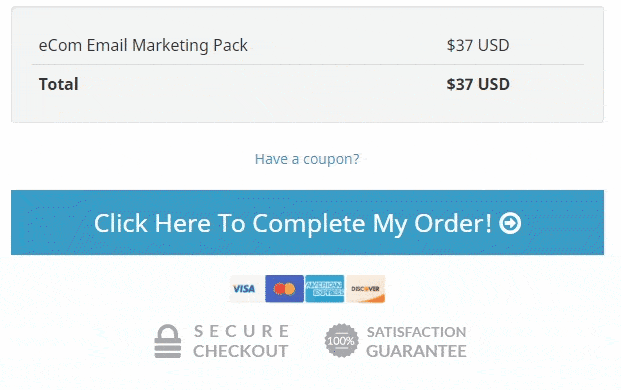Click the word GUARANTEE beside the seal
Image resolution: width=621 pixels, height=390 pixels.
pyautogui.click(x=416, y=351)
